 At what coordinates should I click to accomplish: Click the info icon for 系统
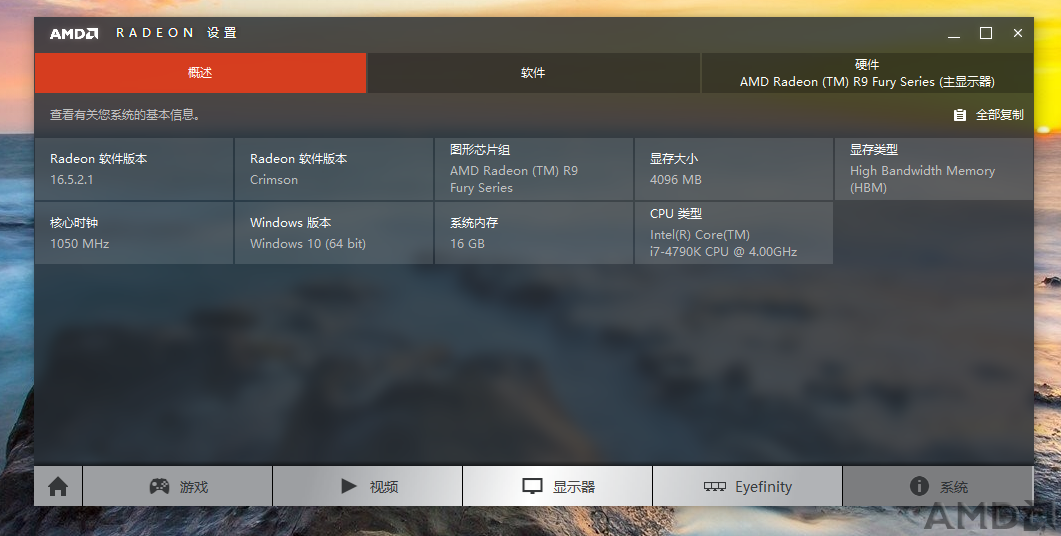[919, 486]
